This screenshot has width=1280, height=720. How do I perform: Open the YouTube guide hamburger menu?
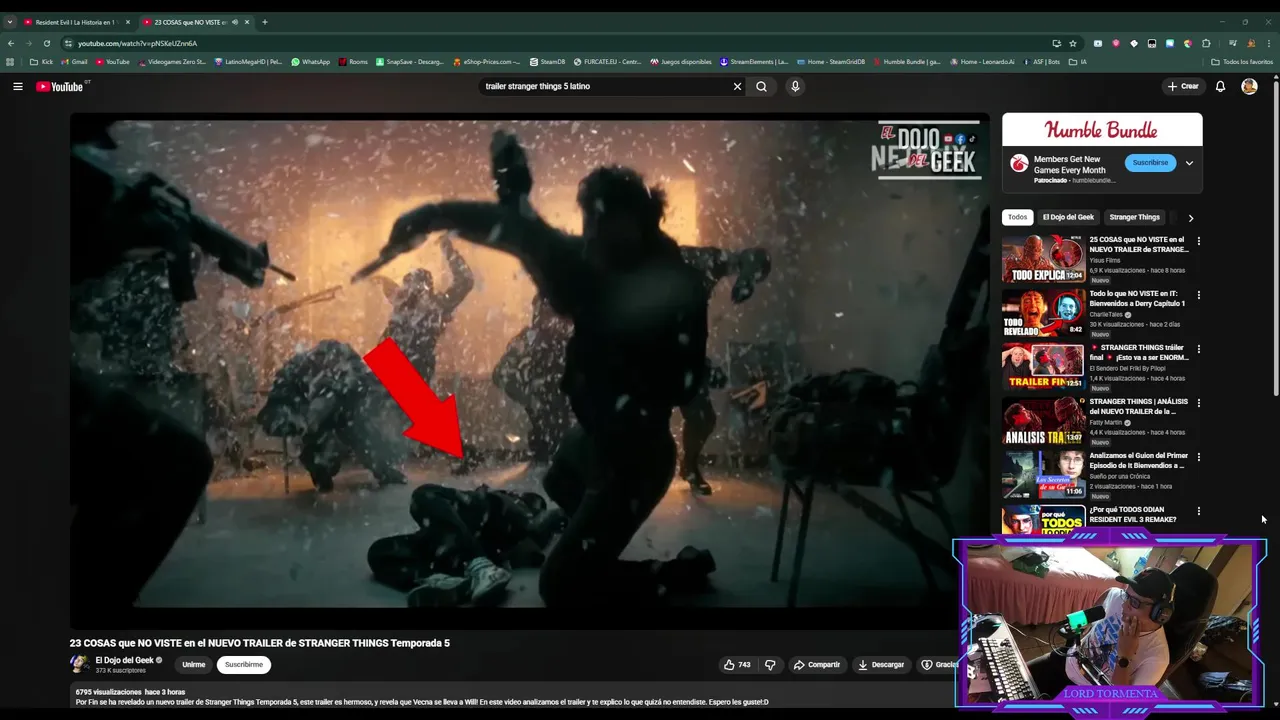coord(17,86)
